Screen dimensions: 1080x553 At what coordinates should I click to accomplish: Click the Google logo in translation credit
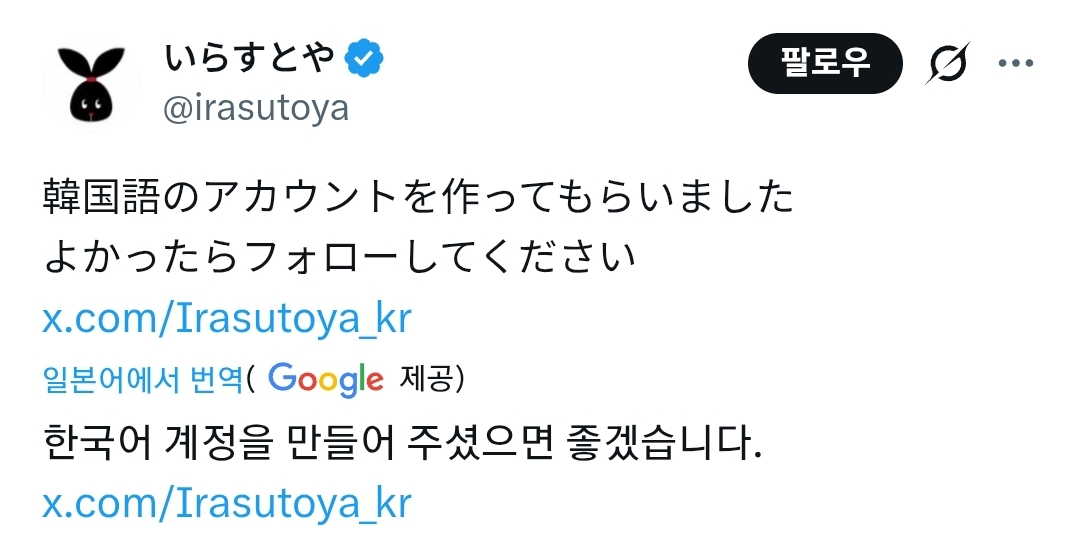(326, 379)
